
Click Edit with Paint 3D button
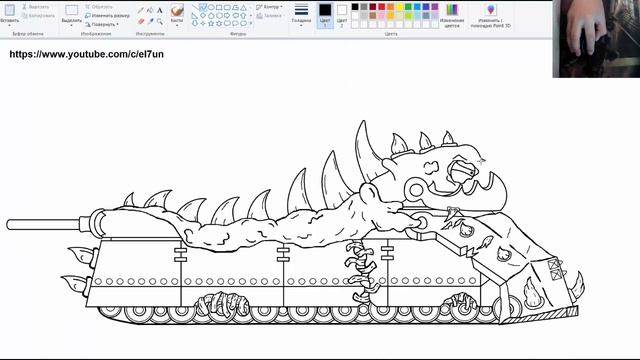pyautogui.click(x=490, y=16)
